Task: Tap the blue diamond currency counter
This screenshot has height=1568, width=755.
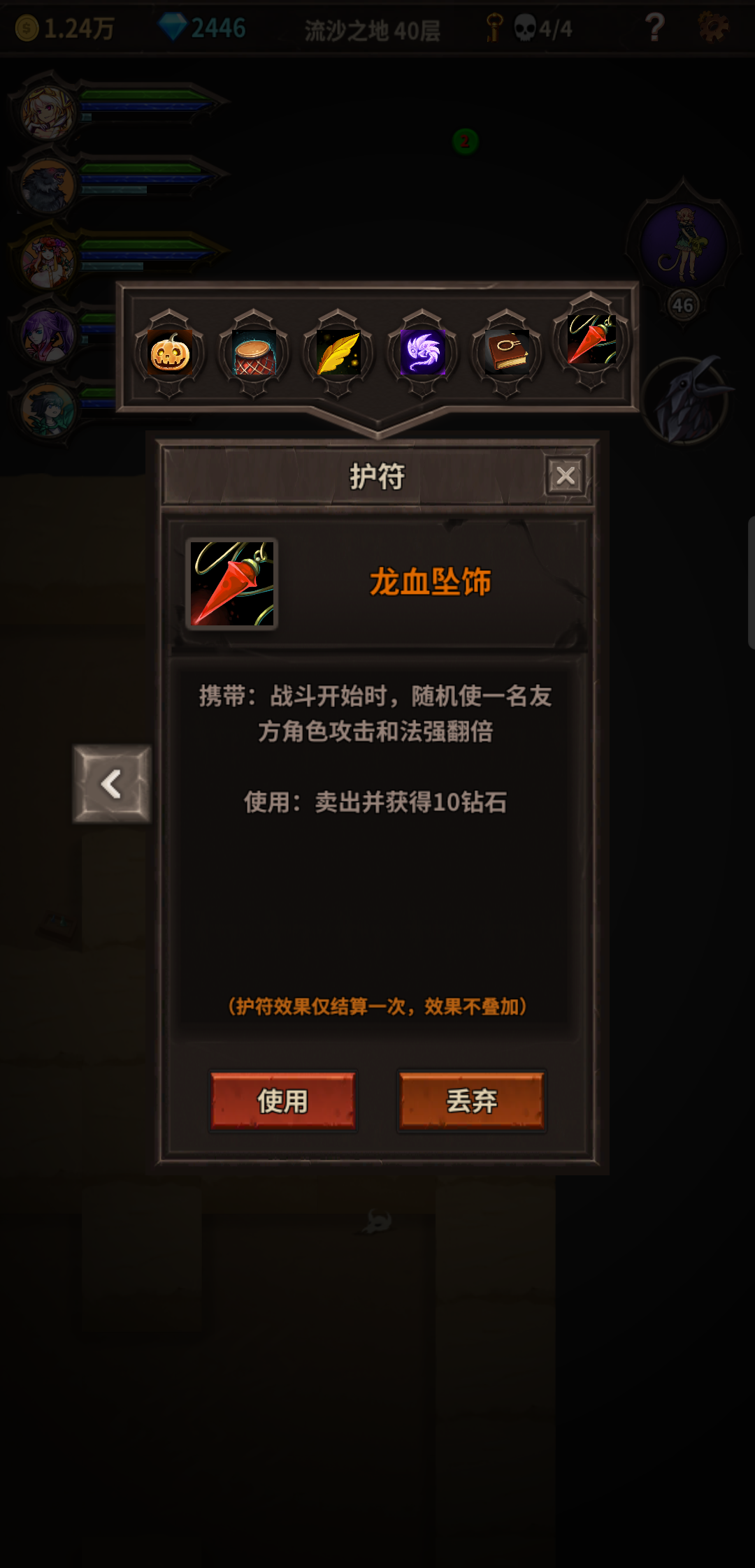Action: 202,28
